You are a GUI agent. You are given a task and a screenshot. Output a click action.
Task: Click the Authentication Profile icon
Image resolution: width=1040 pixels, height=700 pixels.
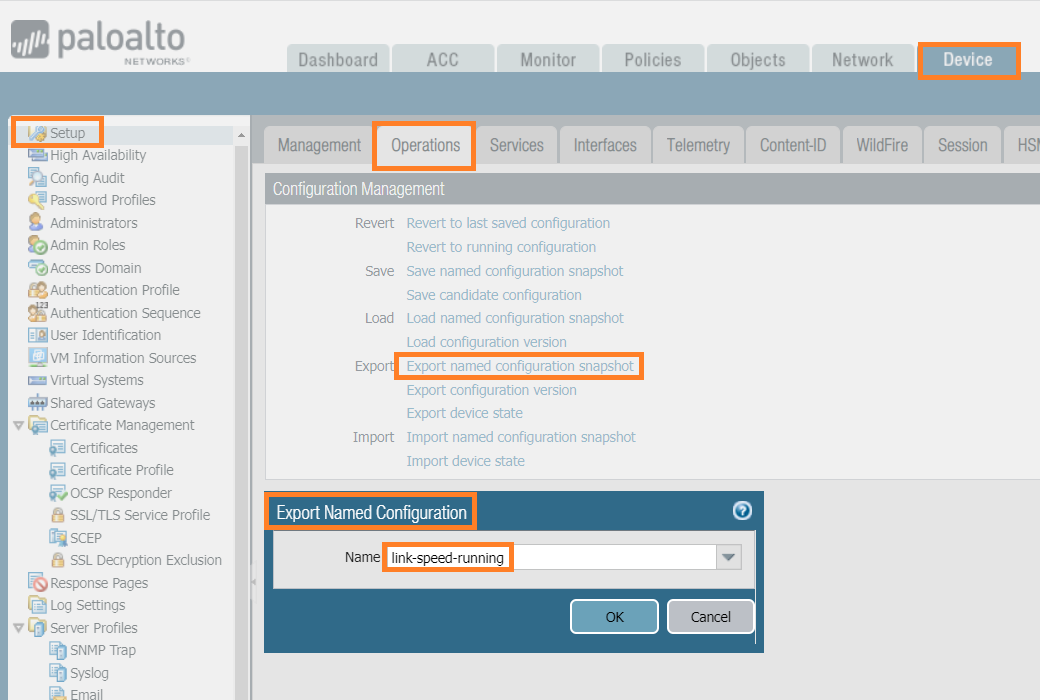37,290
